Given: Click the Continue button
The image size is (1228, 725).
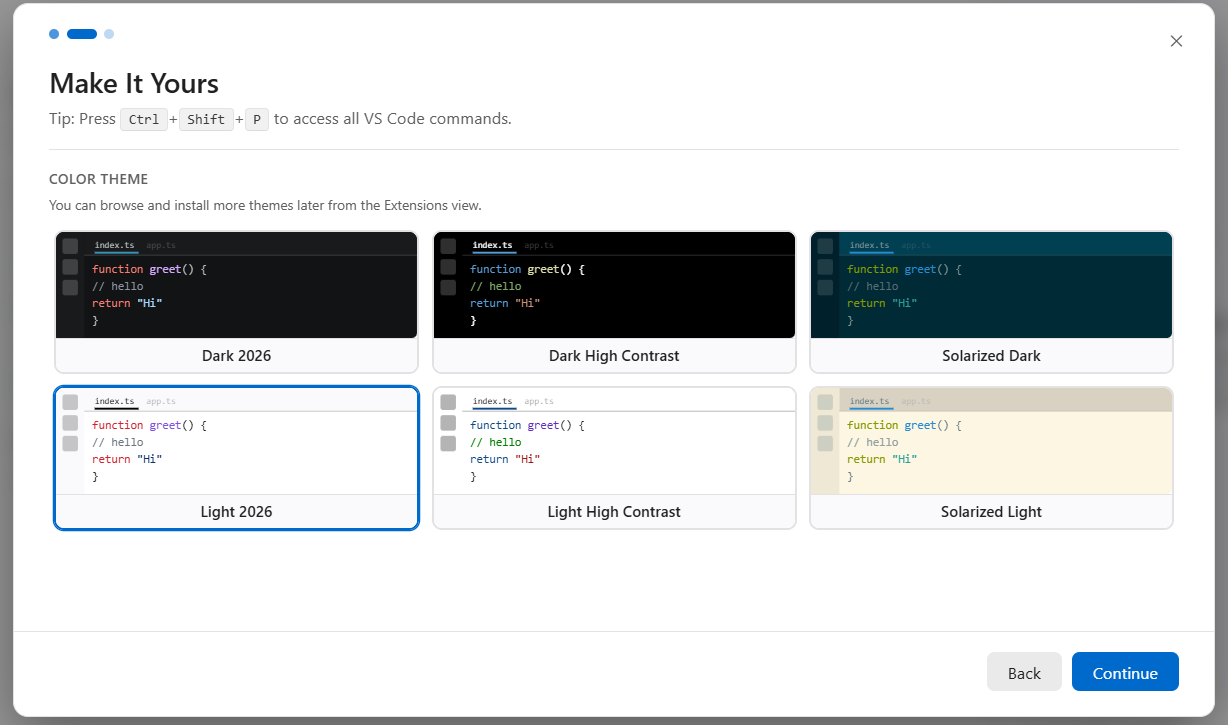Looking at the screenshot, I should coord(1125,672).
